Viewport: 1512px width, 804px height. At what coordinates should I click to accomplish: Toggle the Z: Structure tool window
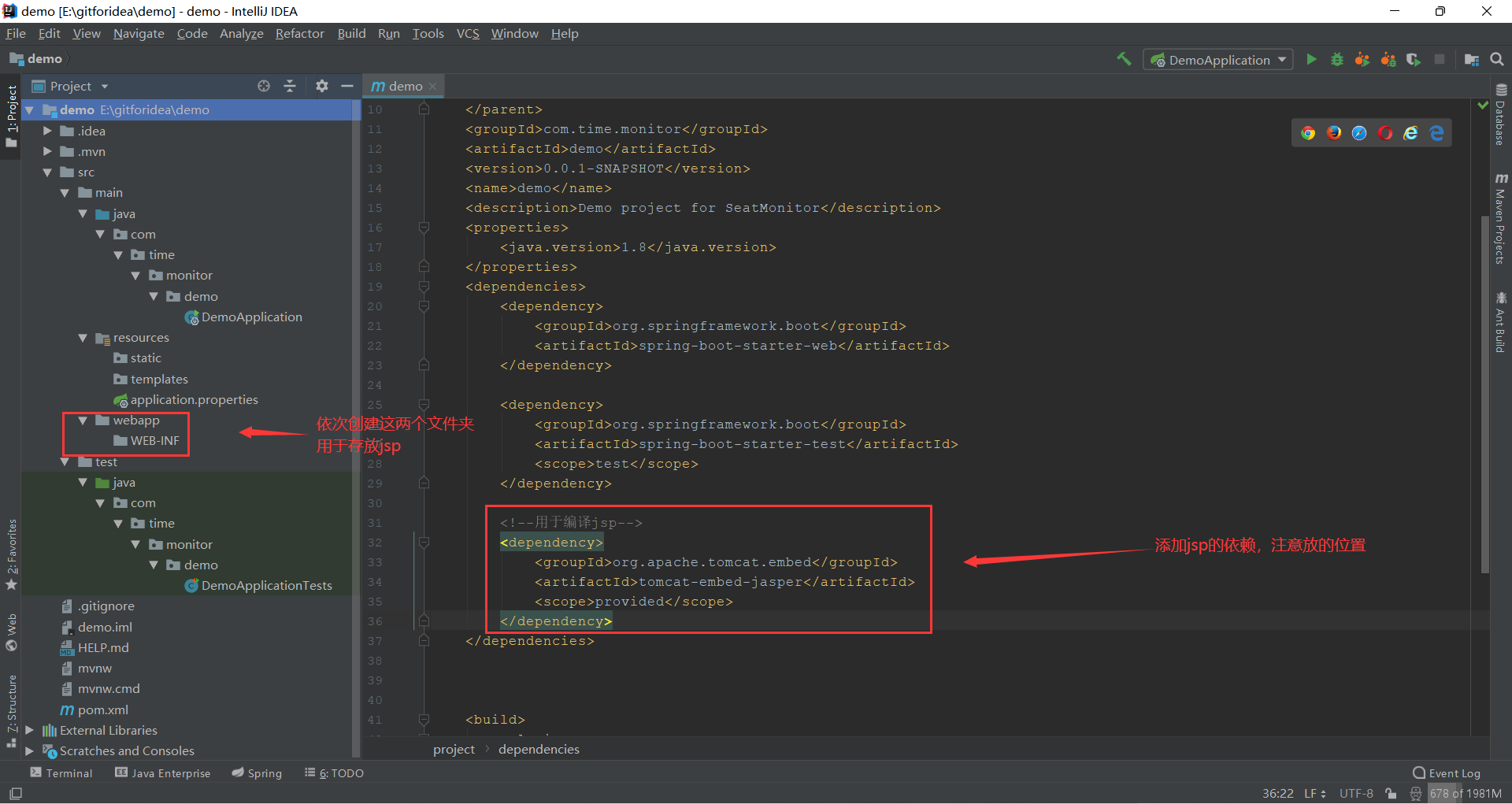[x=11, y=711]
